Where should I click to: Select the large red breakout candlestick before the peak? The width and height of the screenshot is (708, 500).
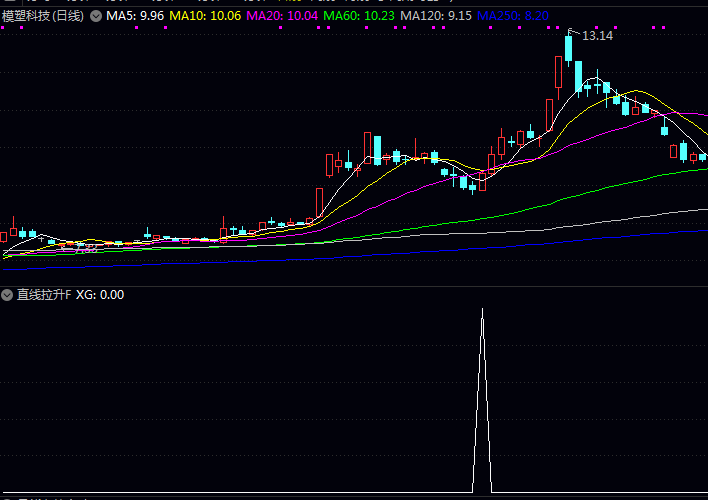coord(557,72)
